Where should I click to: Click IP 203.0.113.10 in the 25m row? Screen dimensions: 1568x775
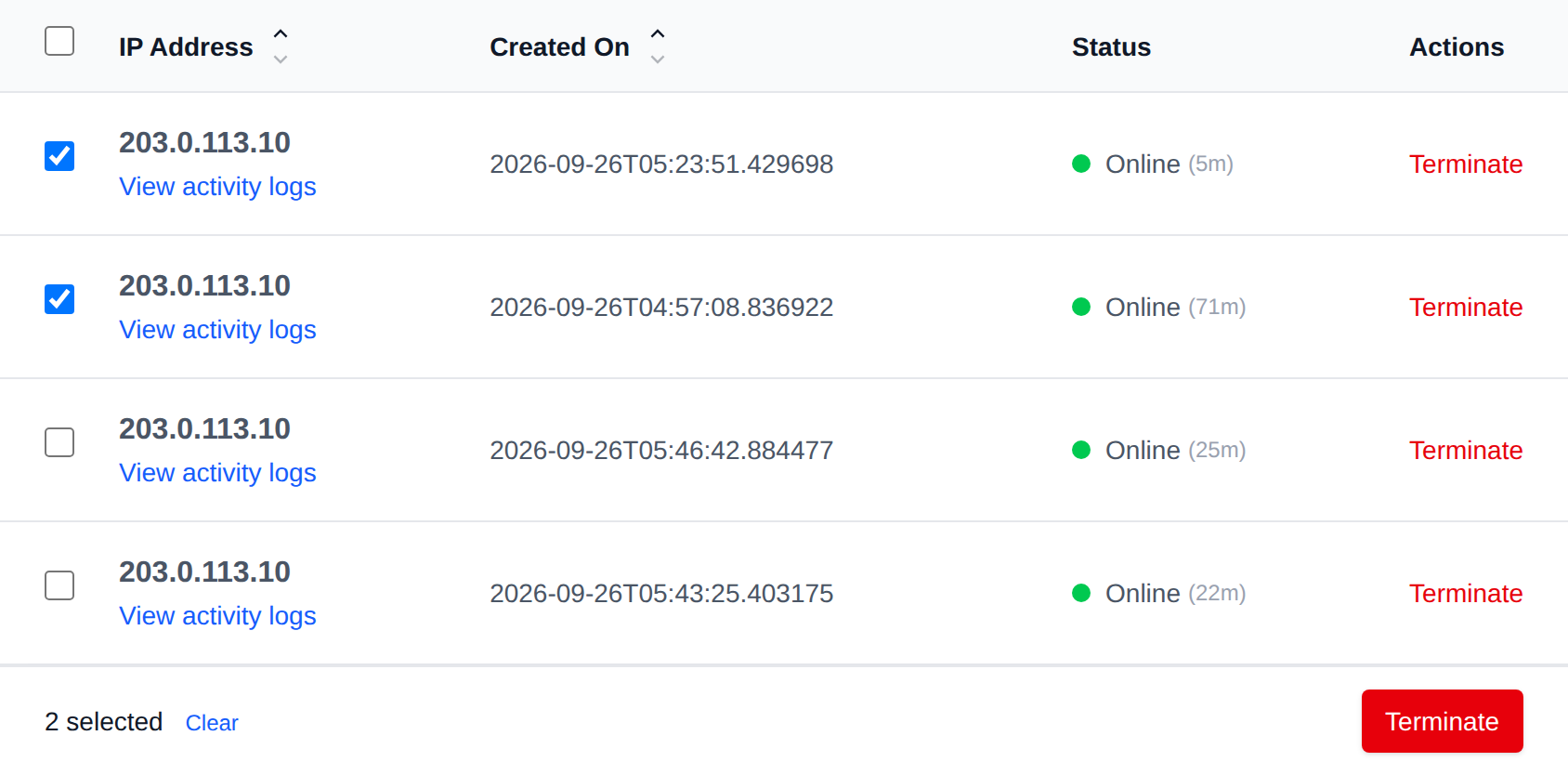tap(204, 428)
